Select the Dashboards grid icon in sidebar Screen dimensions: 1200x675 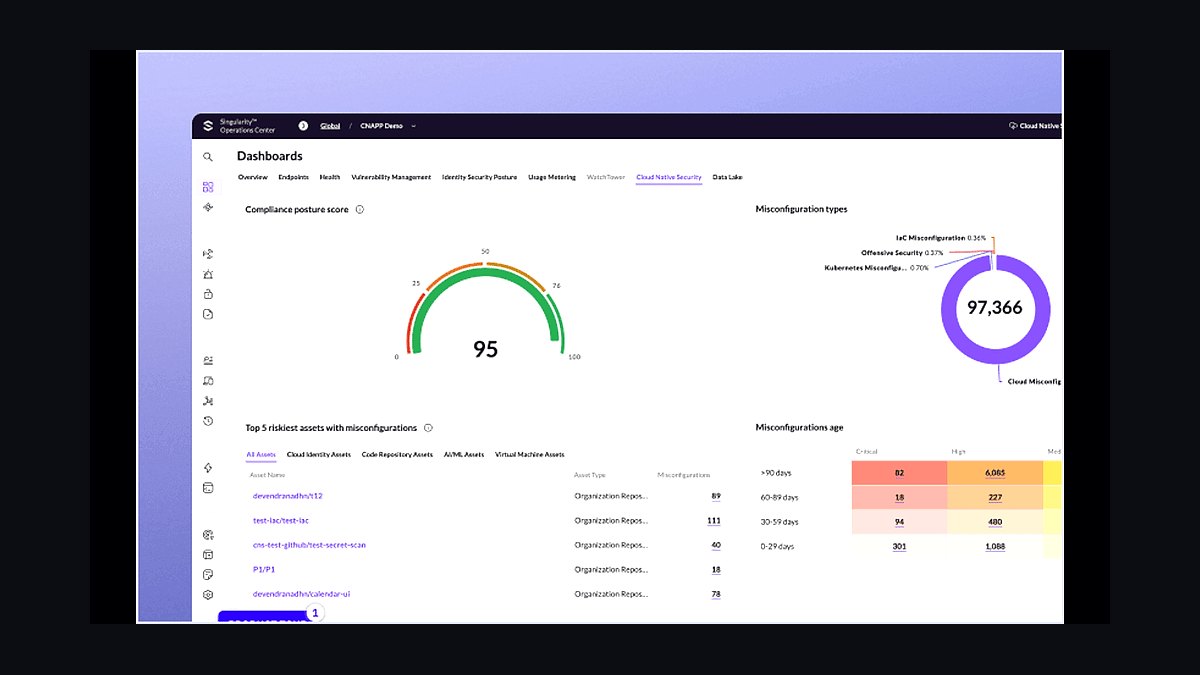pyautogui.click(x=208, y=187)
